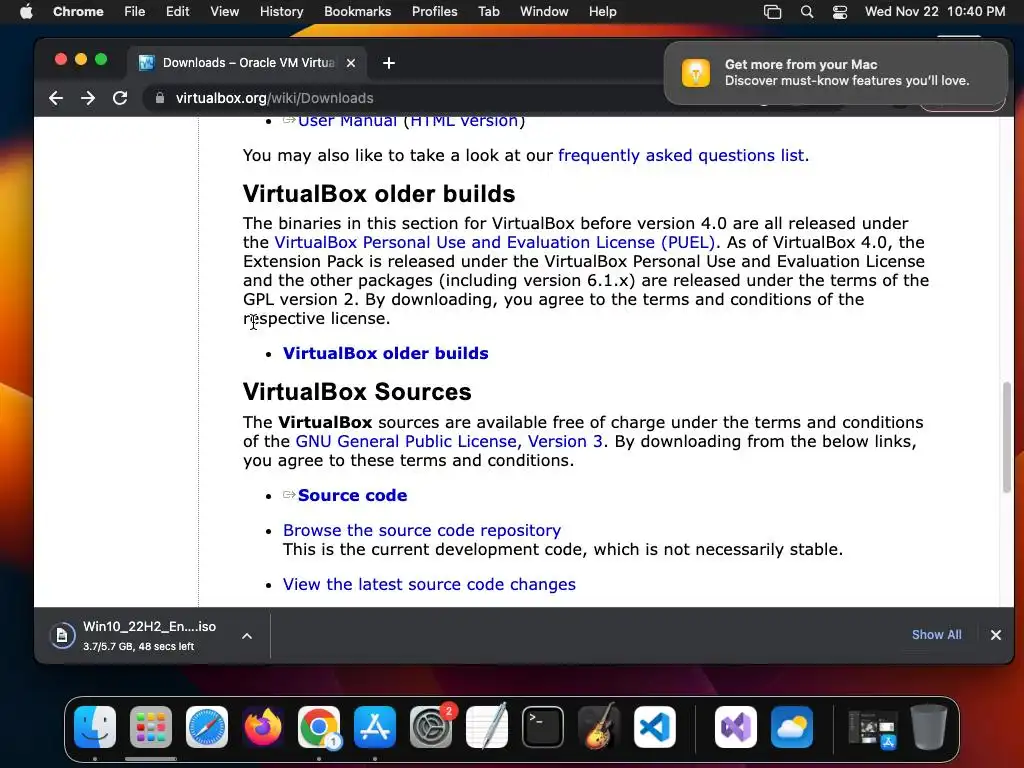View site info via the lock icon
This screenshot has width=1024, height=768.
[x=159, y=98]
